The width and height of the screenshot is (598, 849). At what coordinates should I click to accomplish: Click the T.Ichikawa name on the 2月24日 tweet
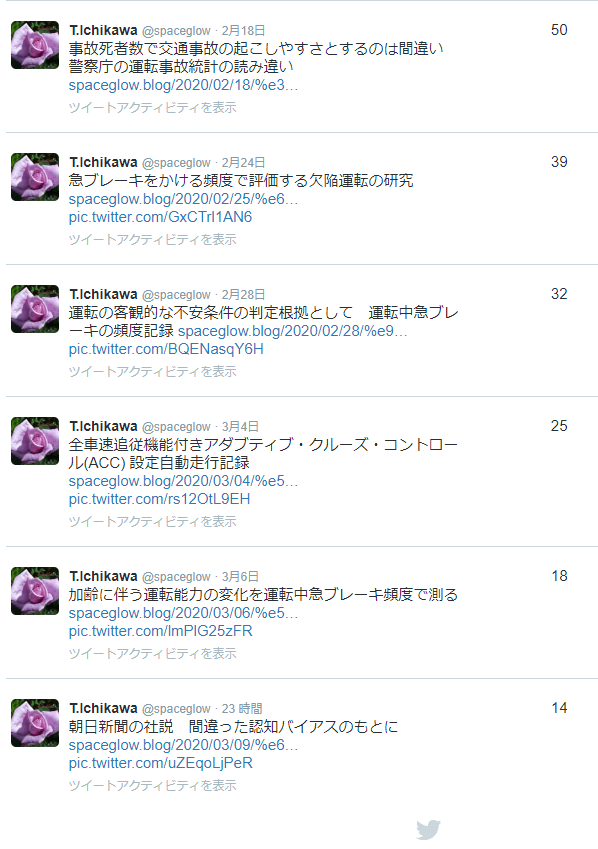point(103,162)
